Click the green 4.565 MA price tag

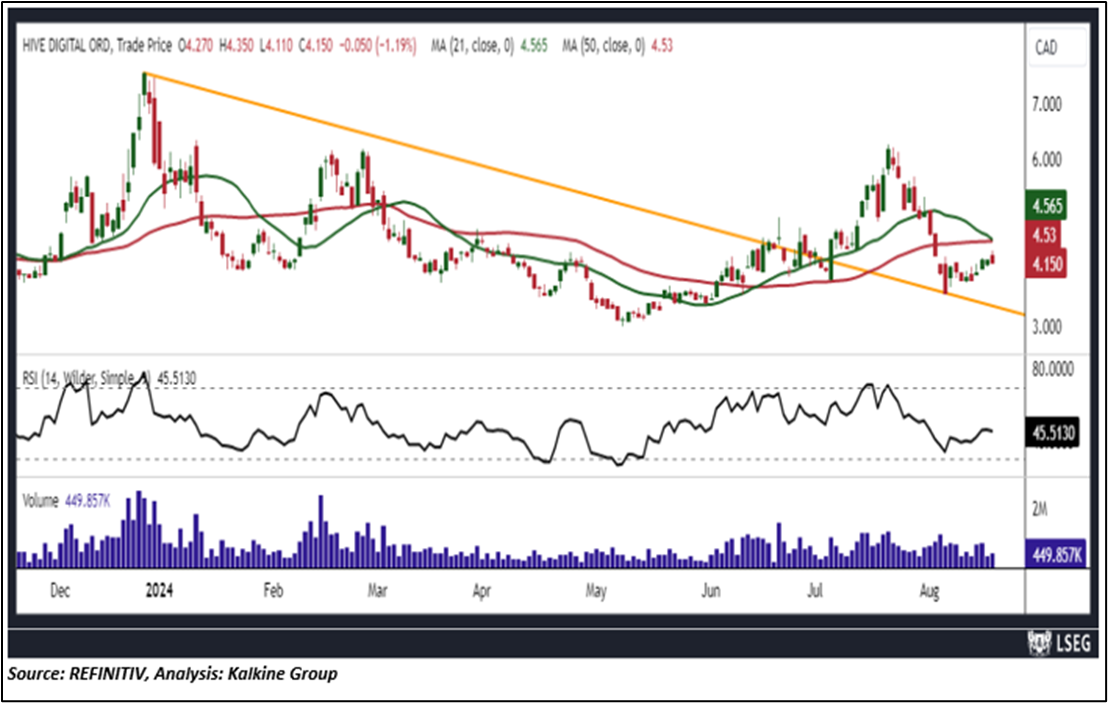pos(1047,206)
